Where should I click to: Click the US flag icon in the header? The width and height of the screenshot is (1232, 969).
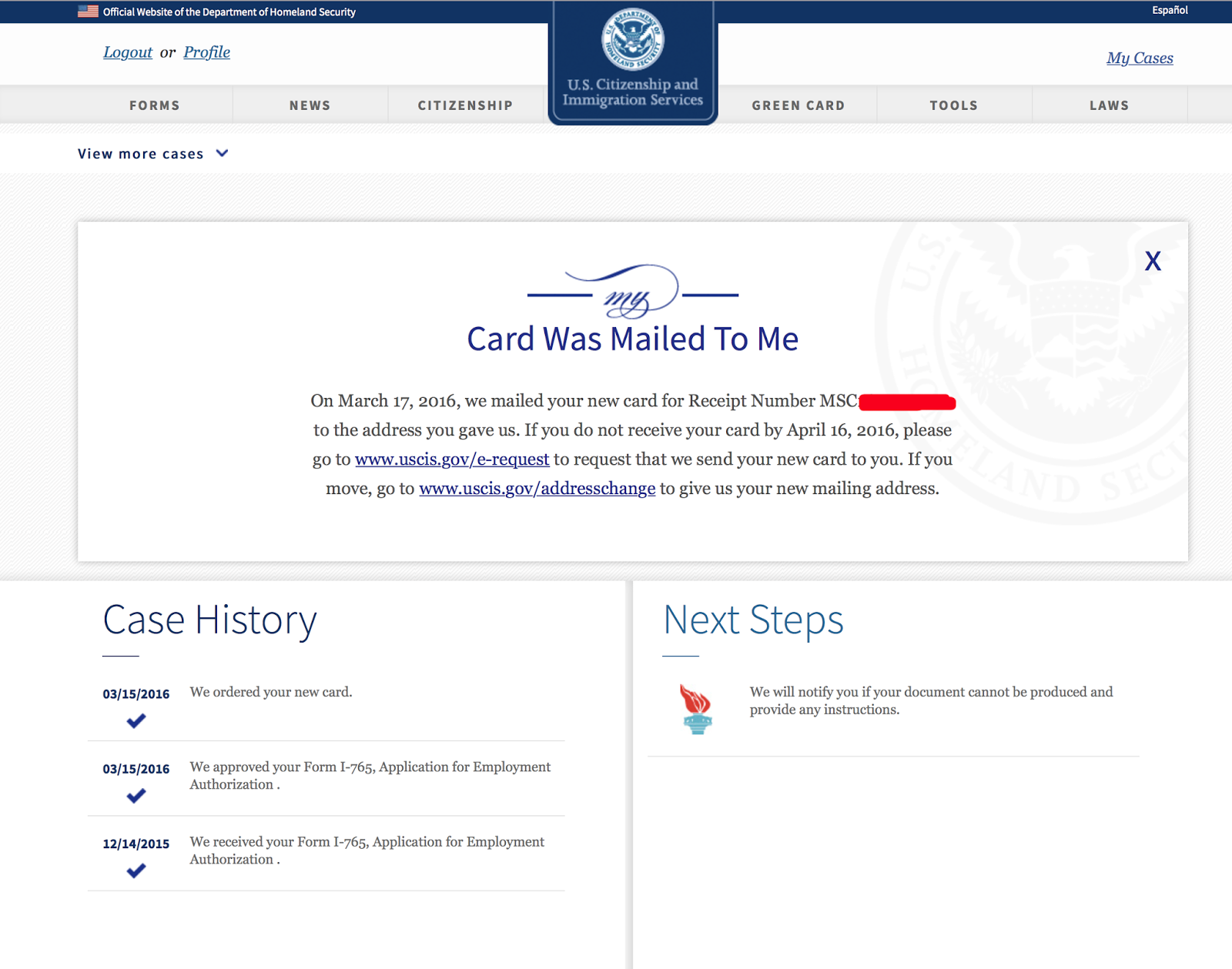pos(88,12)
